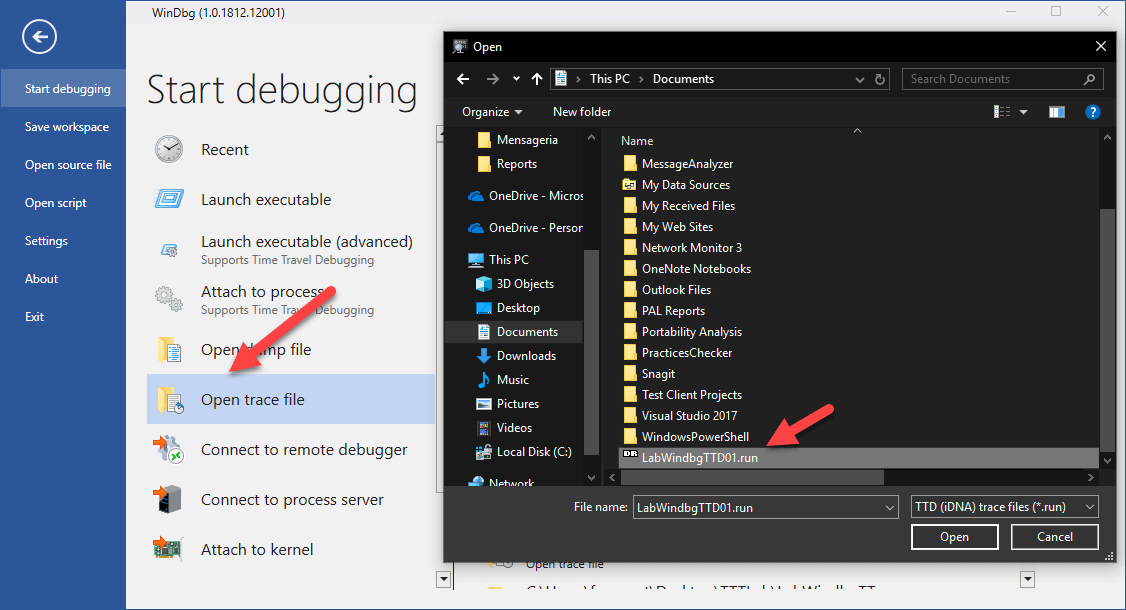Open the Settings menu item
The height and width of the screenshot is (610, 1126).
click(46, 241)
